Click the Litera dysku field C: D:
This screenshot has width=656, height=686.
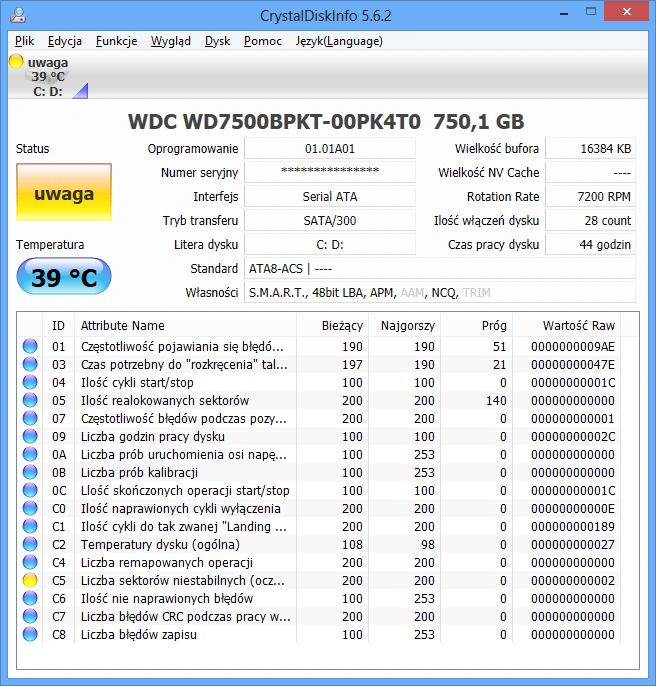click(x=330, y=245)
